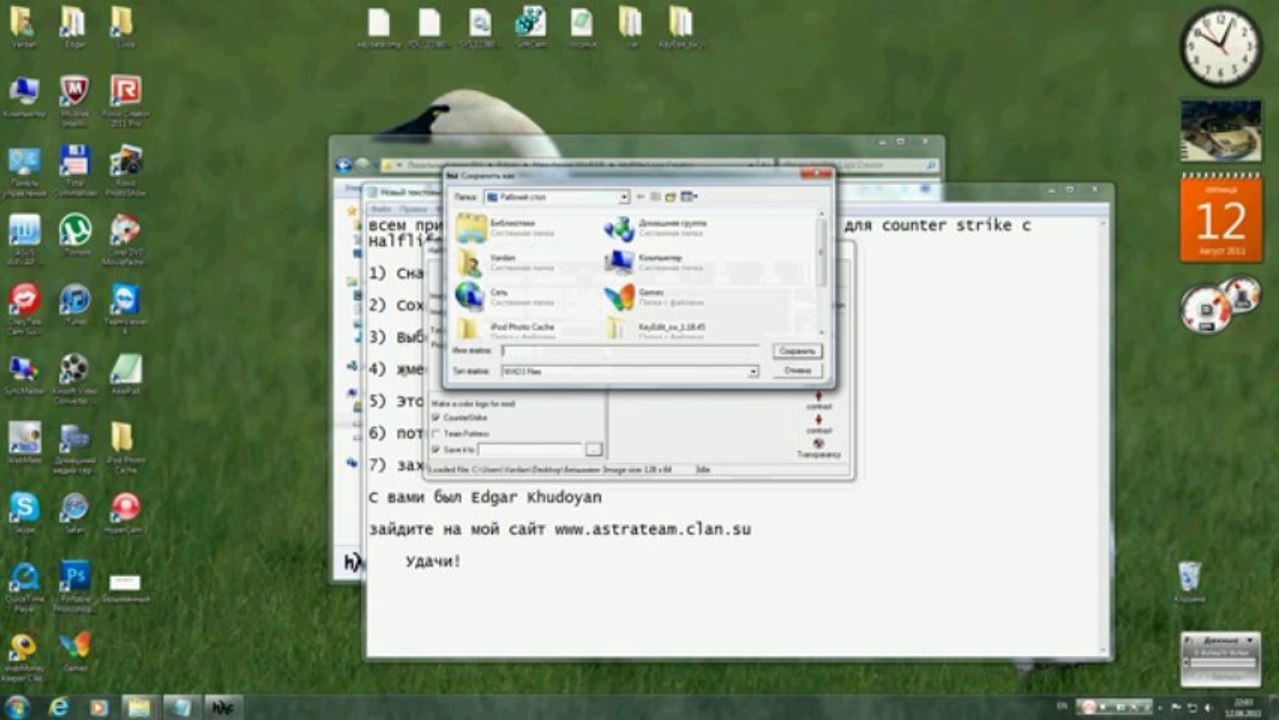This screenshot has height=720, width=1279.
Task: Toggle the Save it to checkbox
Action: (435, 450)
